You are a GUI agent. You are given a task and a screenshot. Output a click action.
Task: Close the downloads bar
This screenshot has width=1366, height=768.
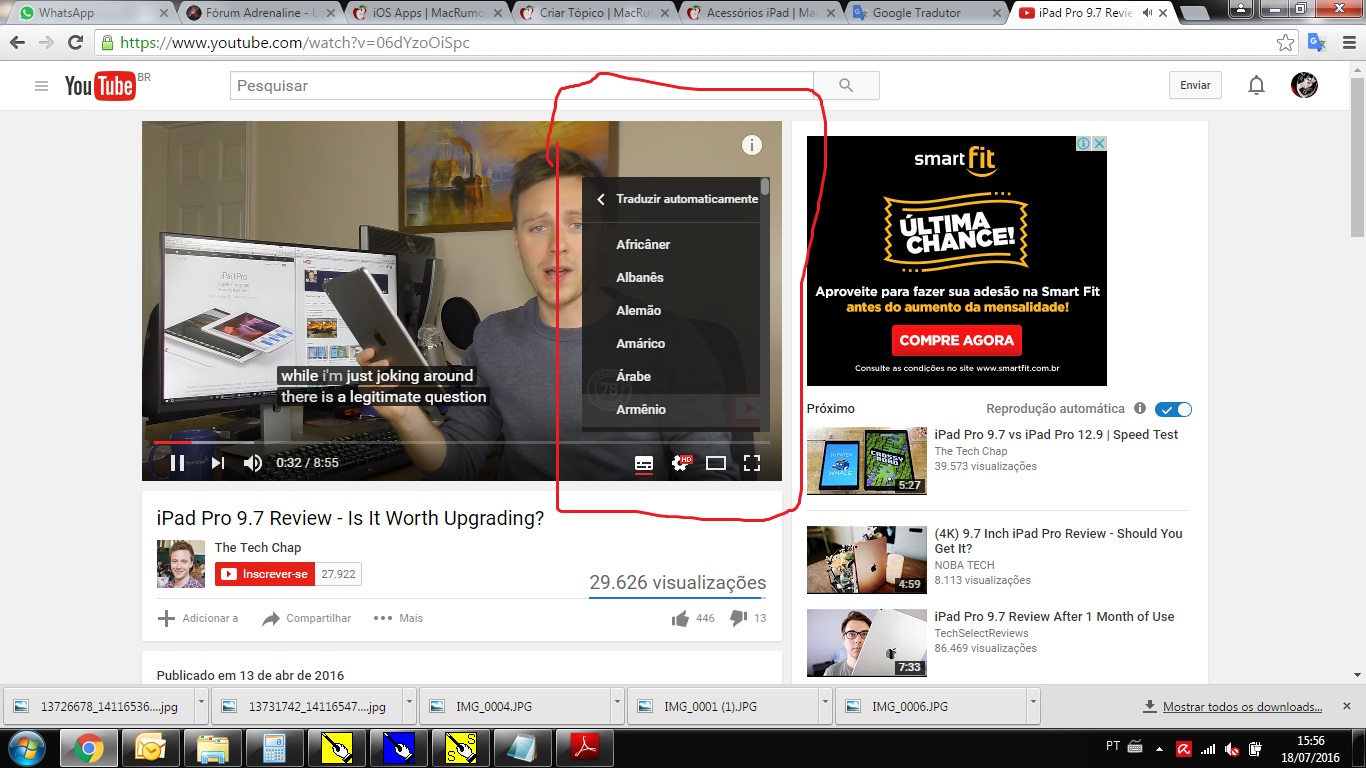pyautogui.click(x=1347, y=706)
